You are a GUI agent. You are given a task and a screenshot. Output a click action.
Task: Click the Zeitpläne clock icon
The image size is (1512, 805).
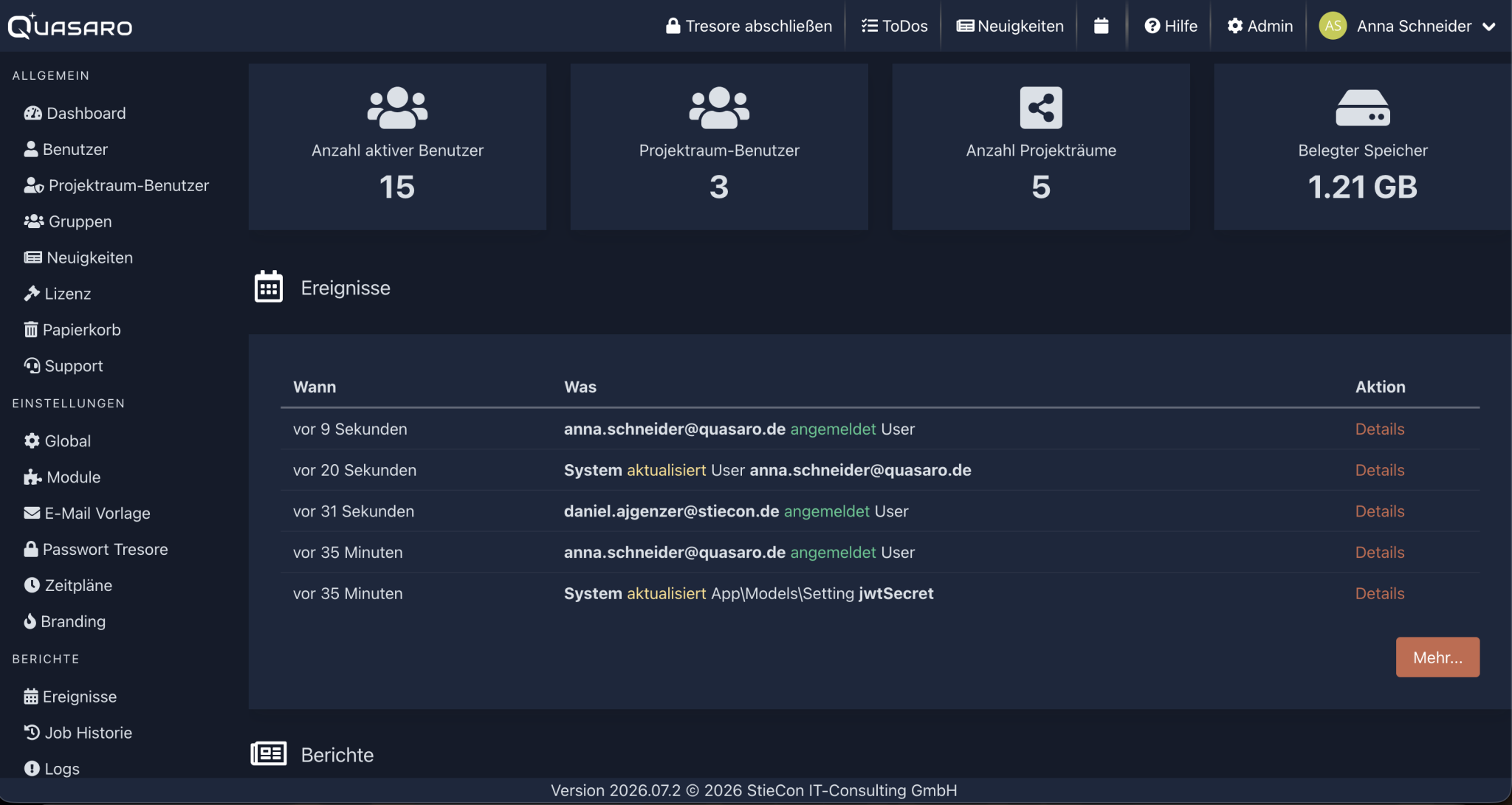coord(32,585)
